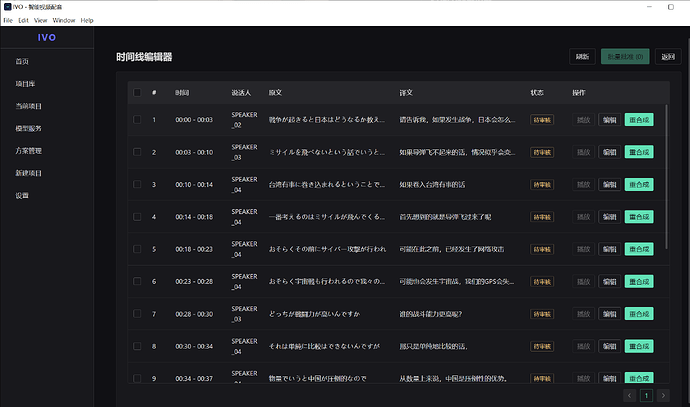690x407 pixels.
Task: Click 编辑 for row 4
Action: point(609,216)
